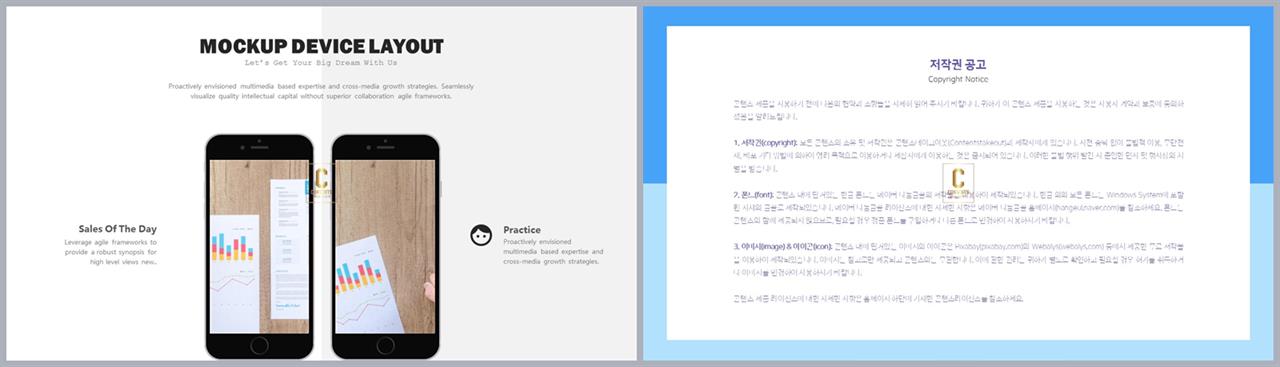Click the "Copyright Notice" subtitle
Screen dimensions: 1280x367
(x=958, y=79)
